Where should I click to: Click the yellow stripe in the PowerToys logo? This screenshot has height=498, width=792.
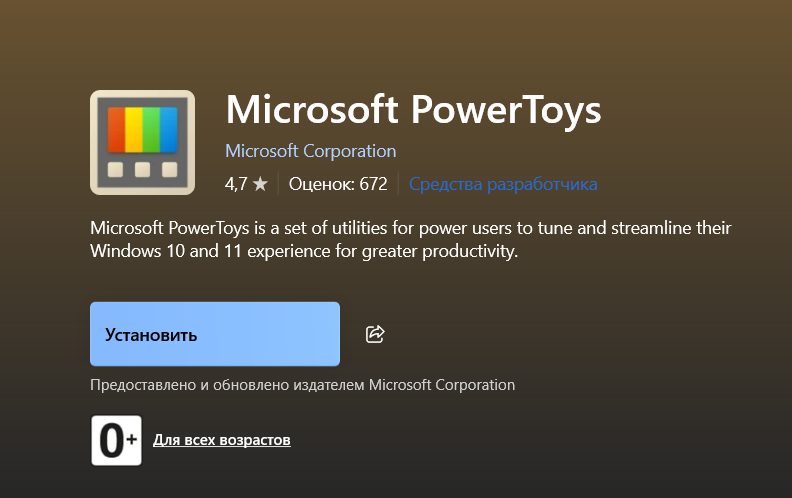pyautogui.click(x=134, y=129)
